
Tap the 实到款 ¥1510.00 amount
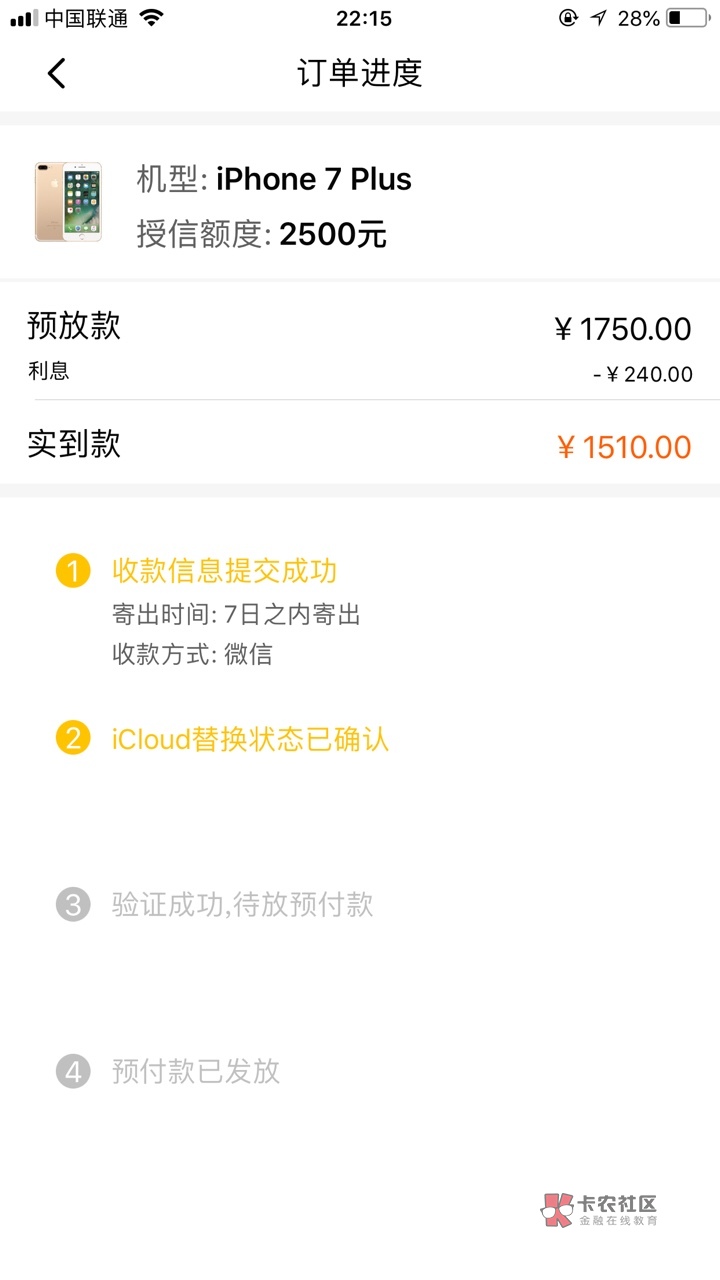click(624, 447)
